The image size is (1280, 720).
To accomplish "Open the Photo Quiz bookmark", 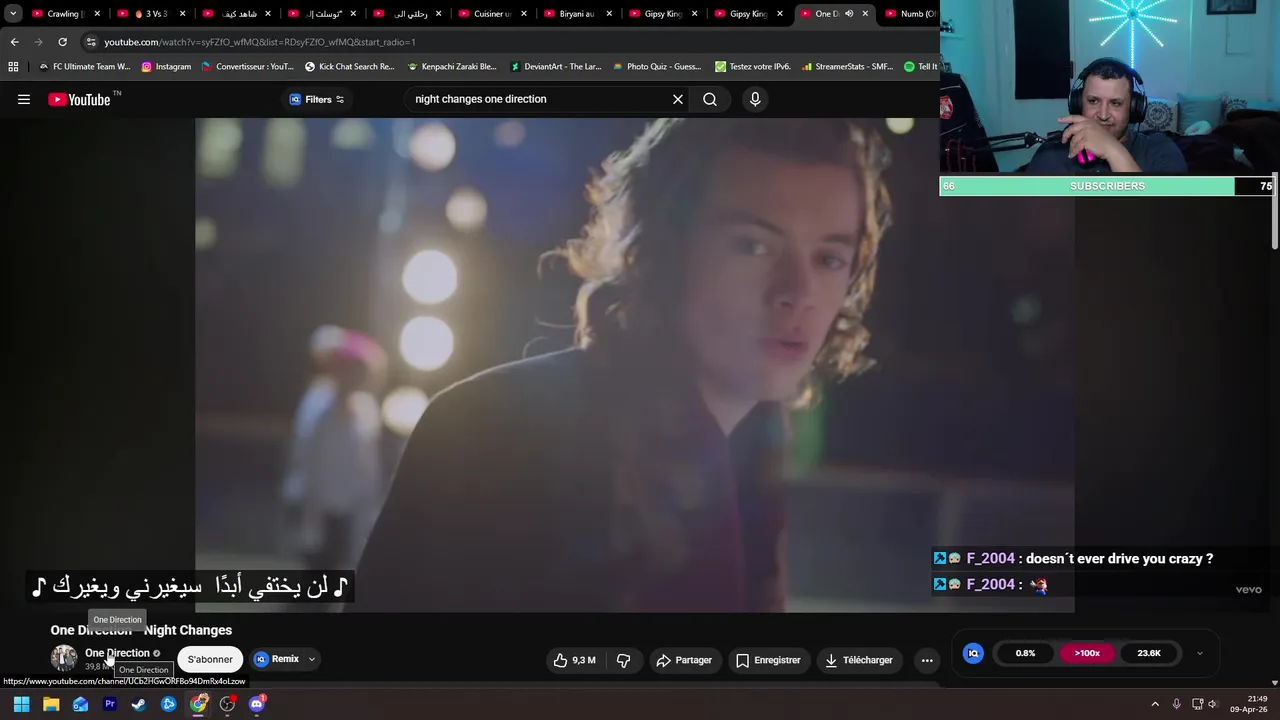I will coord(657,67).
